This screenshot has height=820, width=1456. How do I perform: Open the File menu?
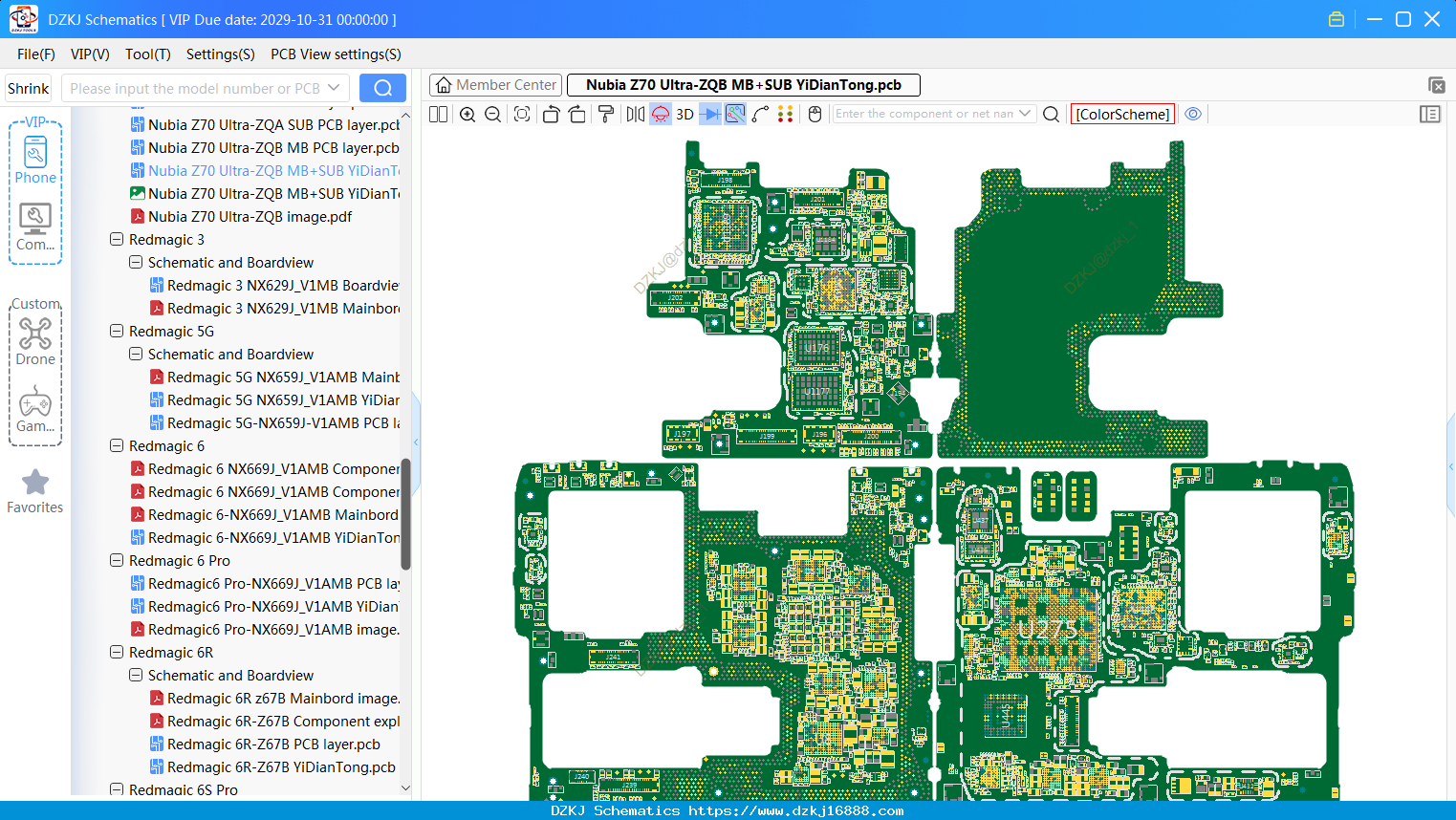click(x=36, y=54)
